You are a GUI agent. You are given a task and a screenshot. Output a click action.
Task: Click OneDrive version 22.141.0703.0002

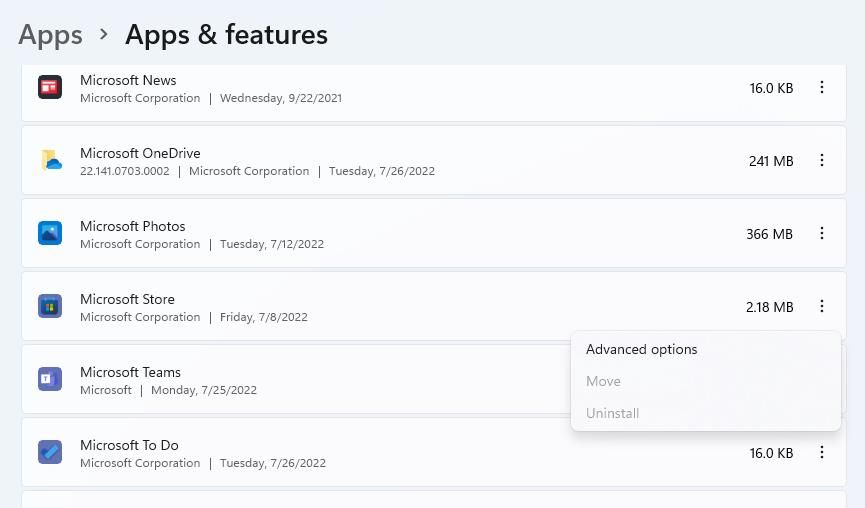(125, 171)
